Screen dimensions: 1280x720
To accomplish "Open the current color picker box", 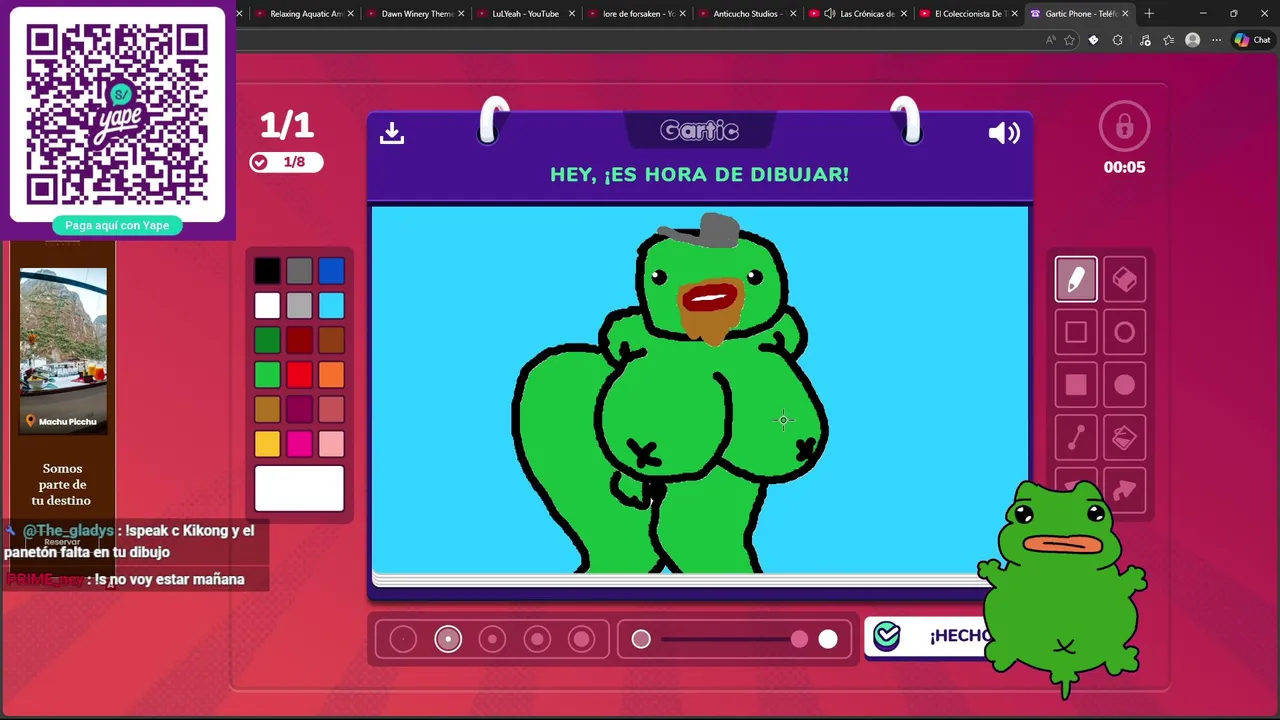I will coord(299,488).
